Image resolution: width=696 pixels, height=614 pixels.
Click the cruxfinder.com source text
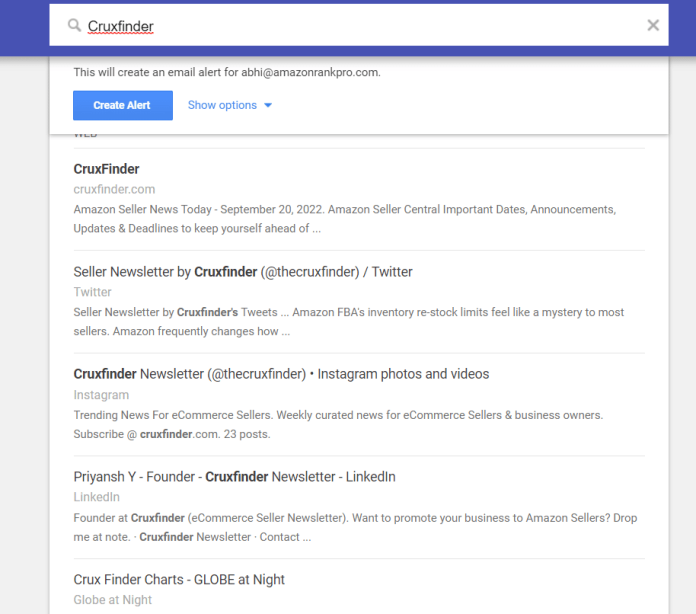point(114,189)
